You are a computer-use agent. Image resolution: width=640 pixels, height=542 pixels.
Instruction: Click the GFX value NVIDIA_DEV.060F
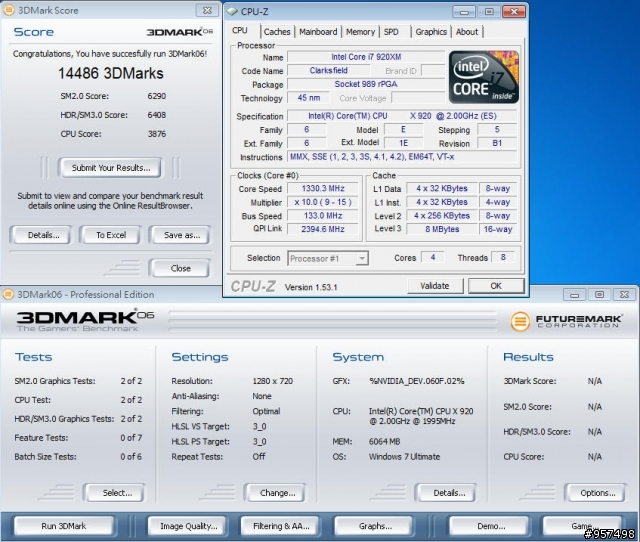(x=417, y=381)
